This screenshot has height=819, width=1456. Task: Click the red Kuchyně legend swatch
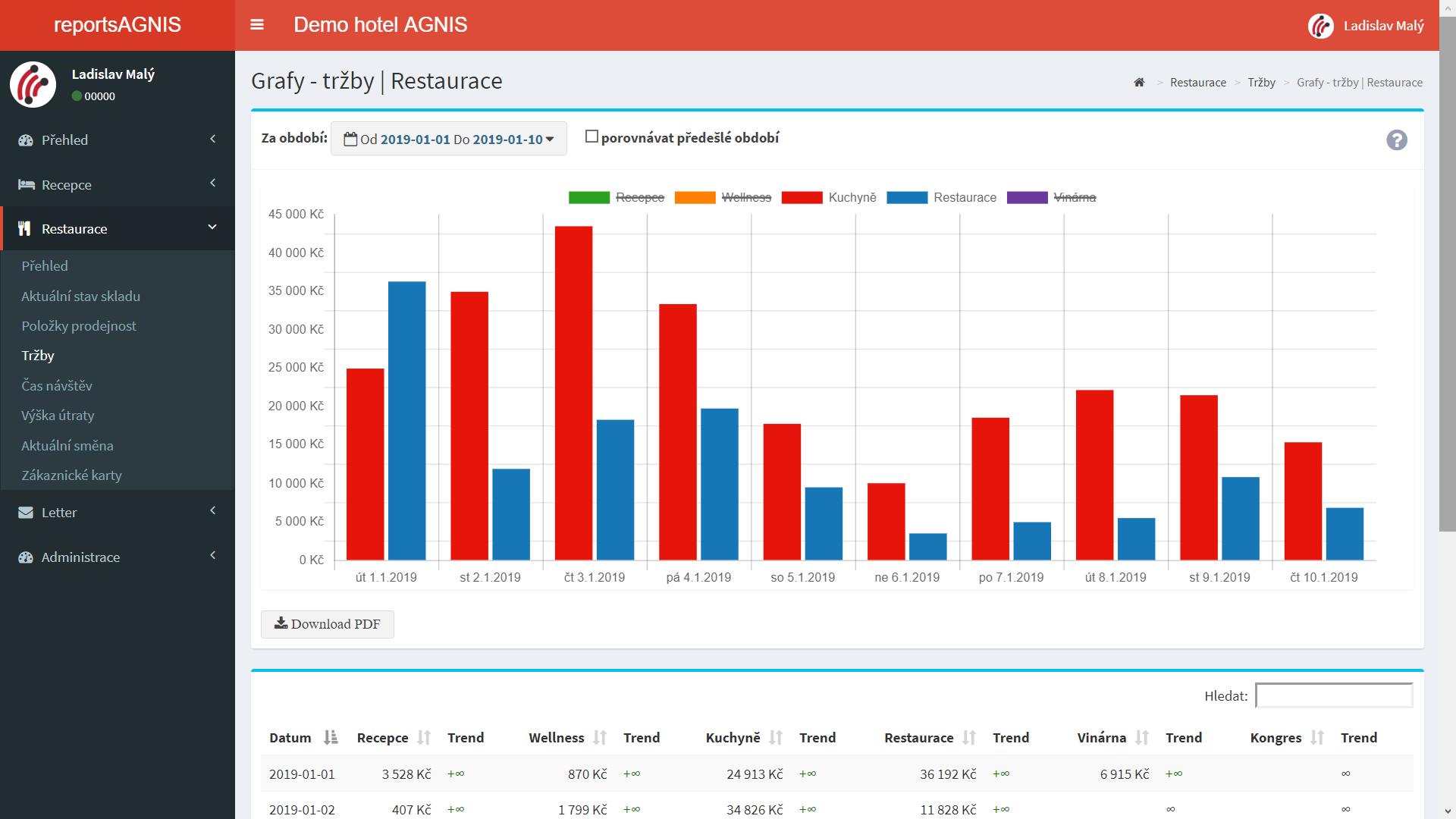[802, 198]
